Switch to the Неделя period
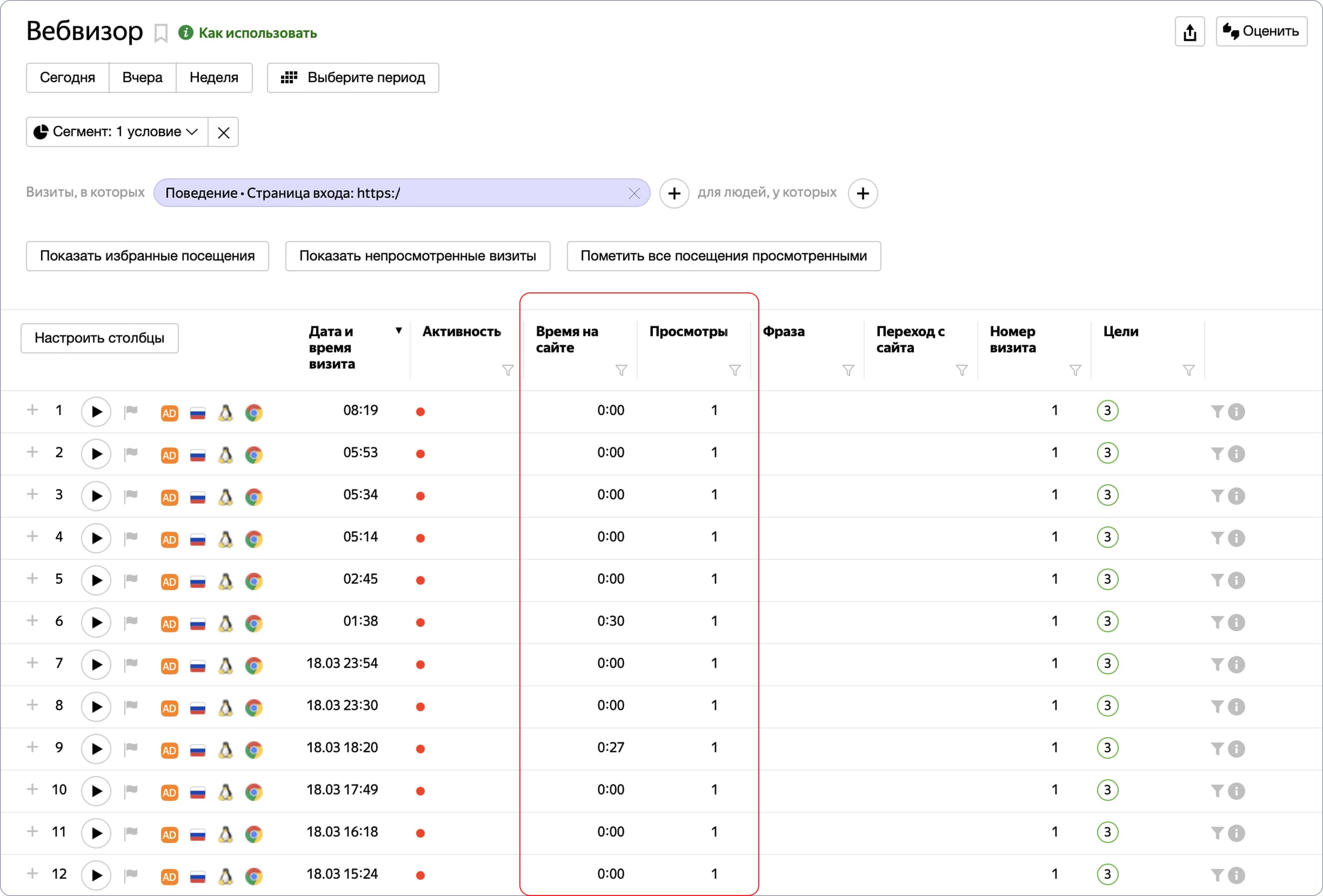Image resolution: width=1323 pixels, height=896 pixels. (213, 77)
